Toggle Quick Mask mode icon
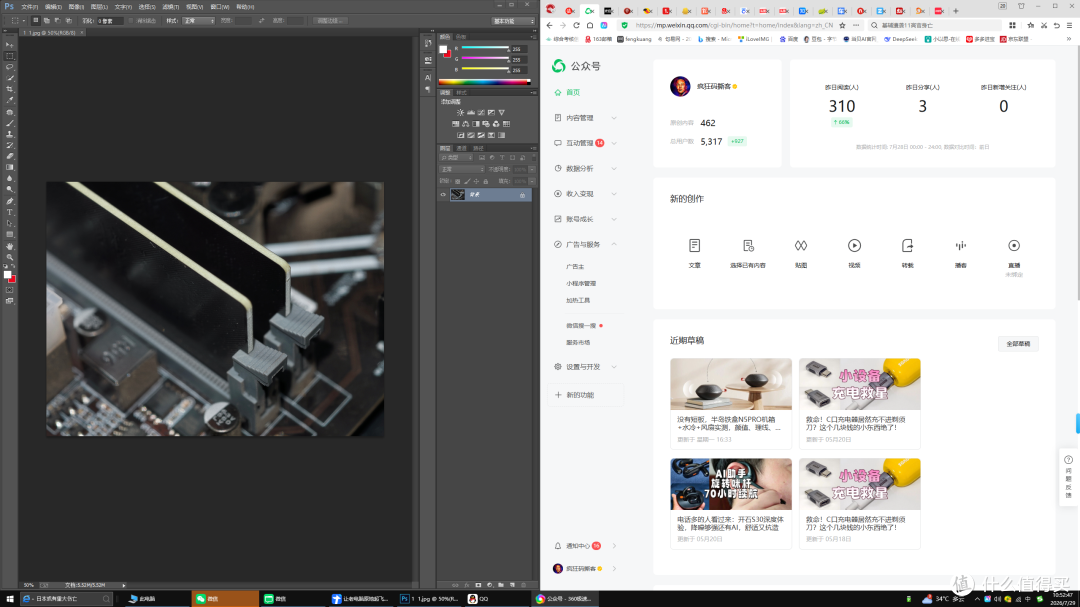The width and height of the screenshot is (1080, 607). pyautogui.click(x=10, y=290)
